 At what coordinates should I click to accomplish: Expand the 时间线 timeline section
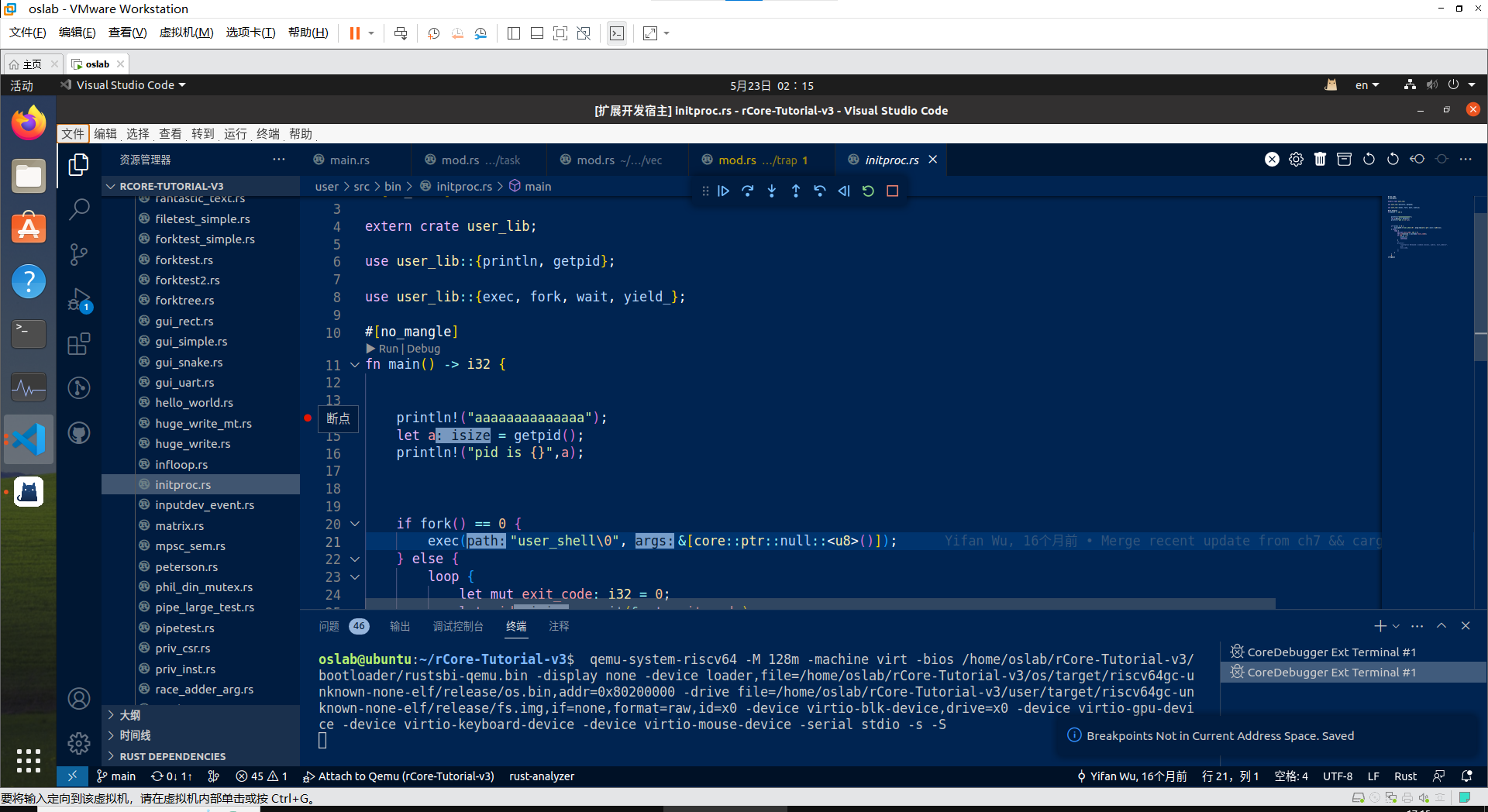pos(201,735)
